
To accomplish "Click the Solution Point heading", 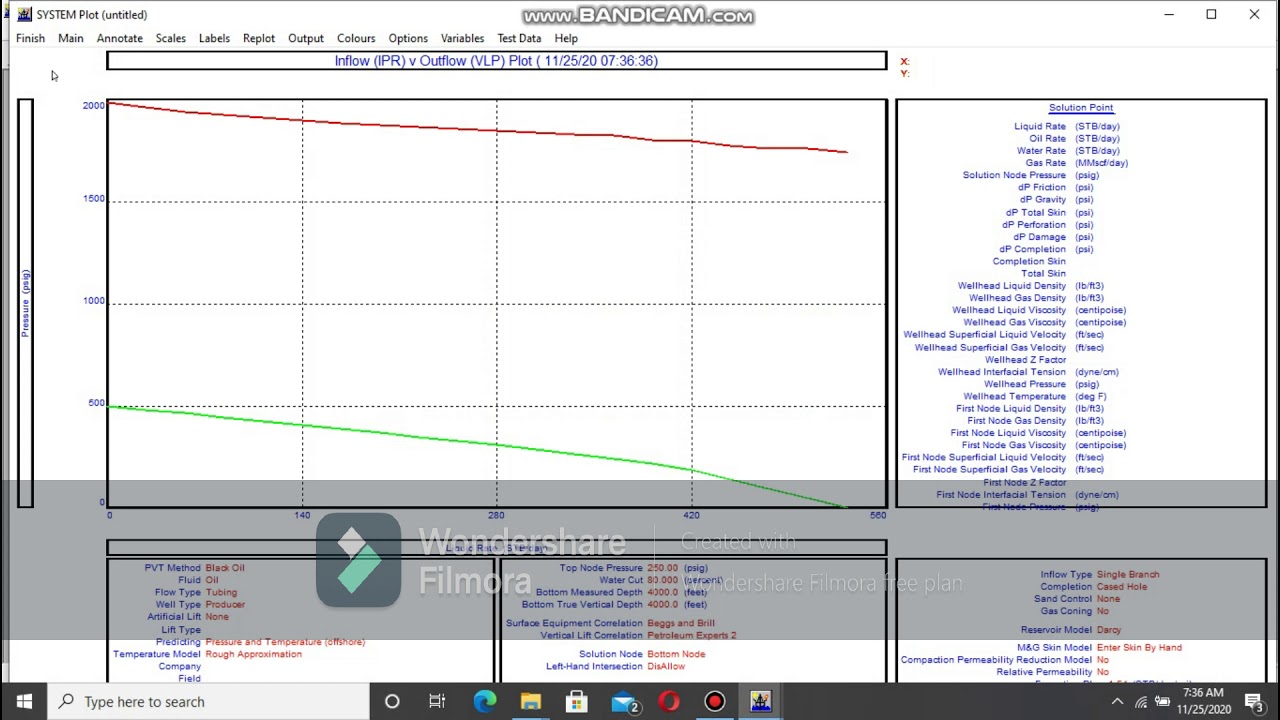I will coord(1080,108).
